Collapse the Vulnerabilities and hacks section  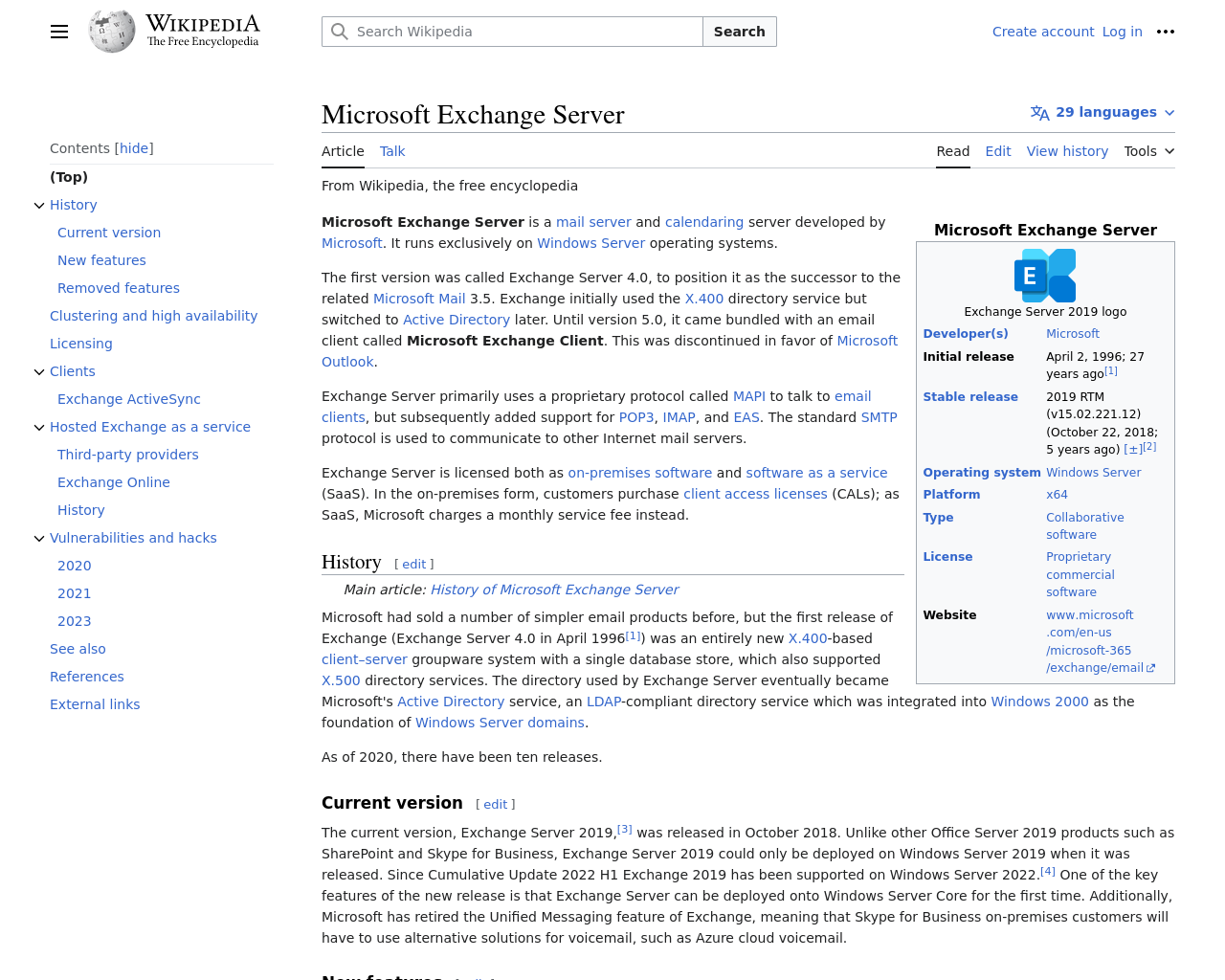click(x=39, y=539)
